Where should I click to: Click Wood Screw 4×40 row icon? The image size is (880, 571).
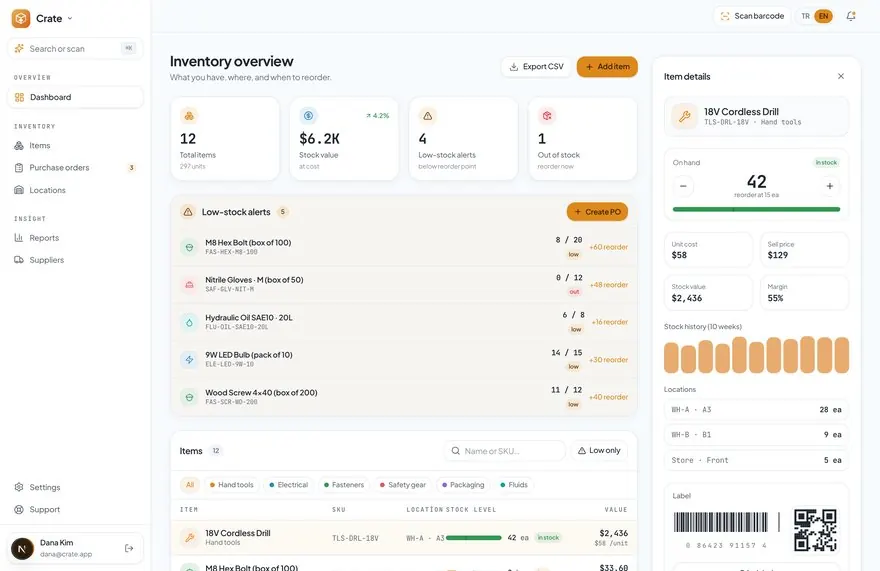190,397
